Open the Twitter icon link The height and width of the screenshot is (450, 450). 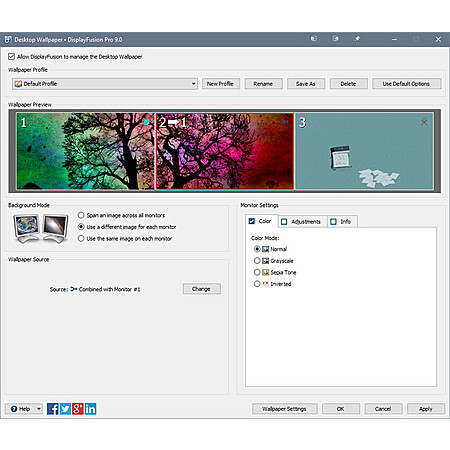pyautogui.click(x=65, y=409)
